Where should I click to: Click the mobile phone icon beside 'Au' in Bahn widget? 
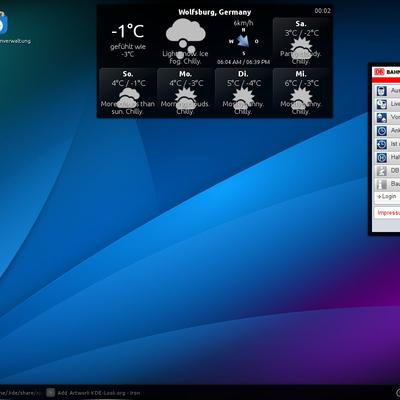pyautogui.click(x=382, y=91)
